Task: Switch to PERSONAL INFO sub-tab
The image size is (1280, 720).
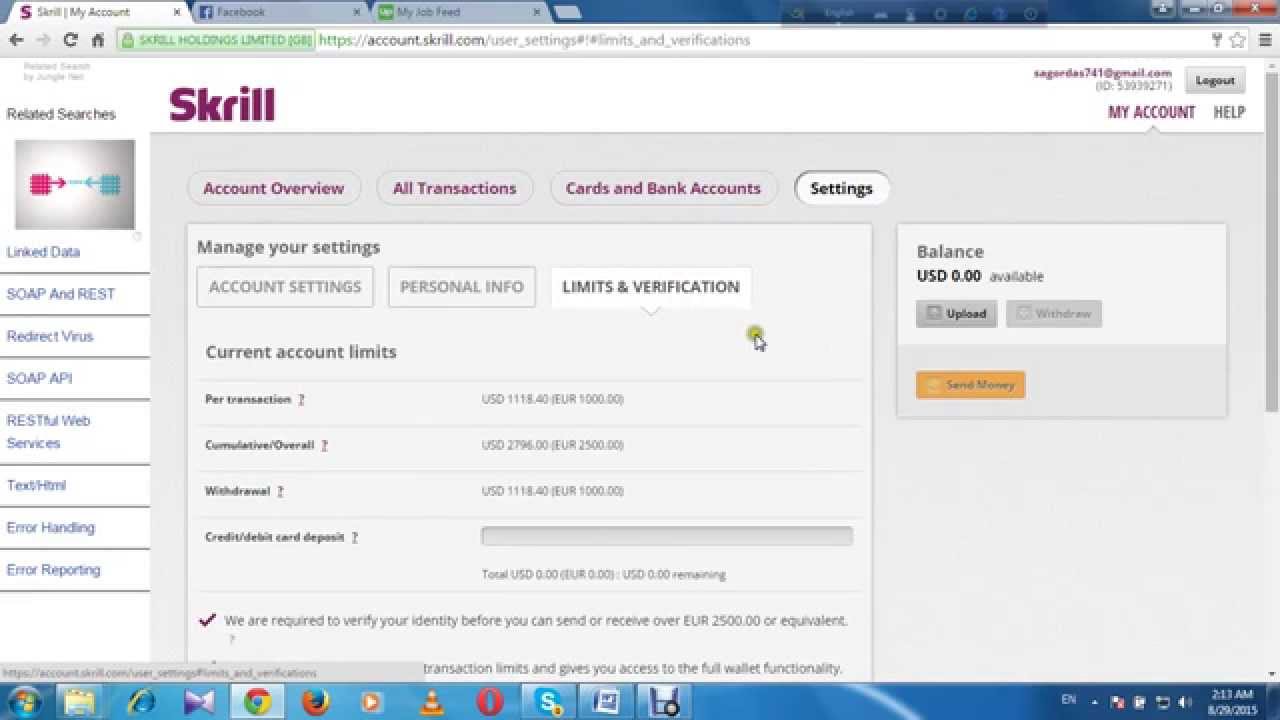Action: tap(462, 287)
